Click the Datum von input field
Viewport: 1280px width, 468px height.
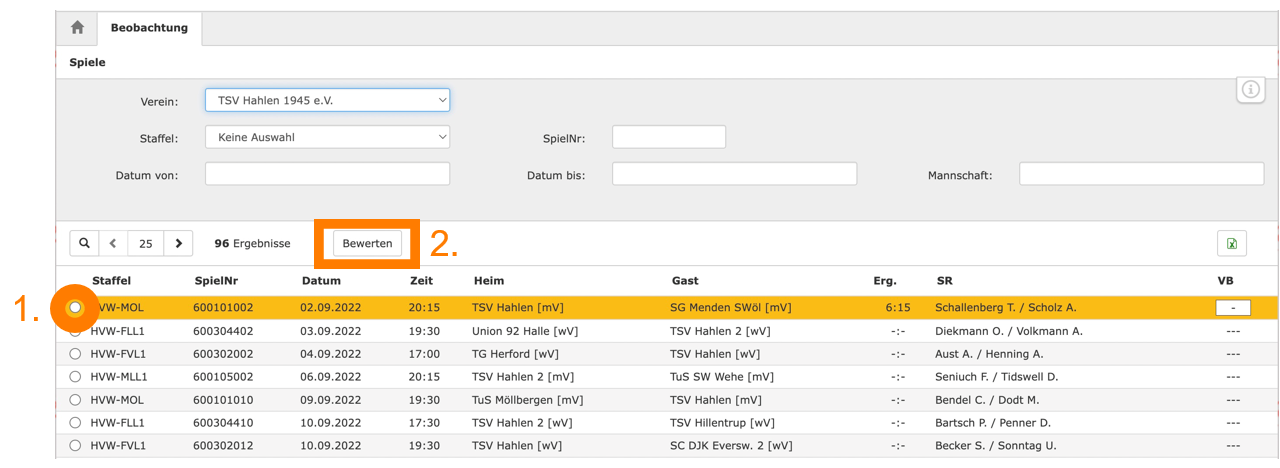coord(327,174)
